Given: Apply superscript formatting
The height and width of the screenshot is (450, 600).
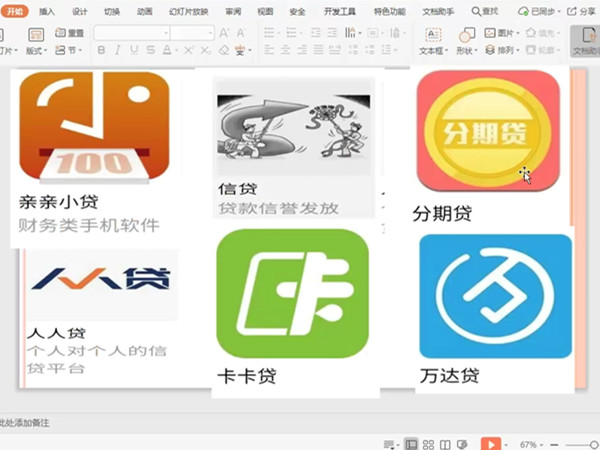Looking at the screenshot, I should [189, 50].
